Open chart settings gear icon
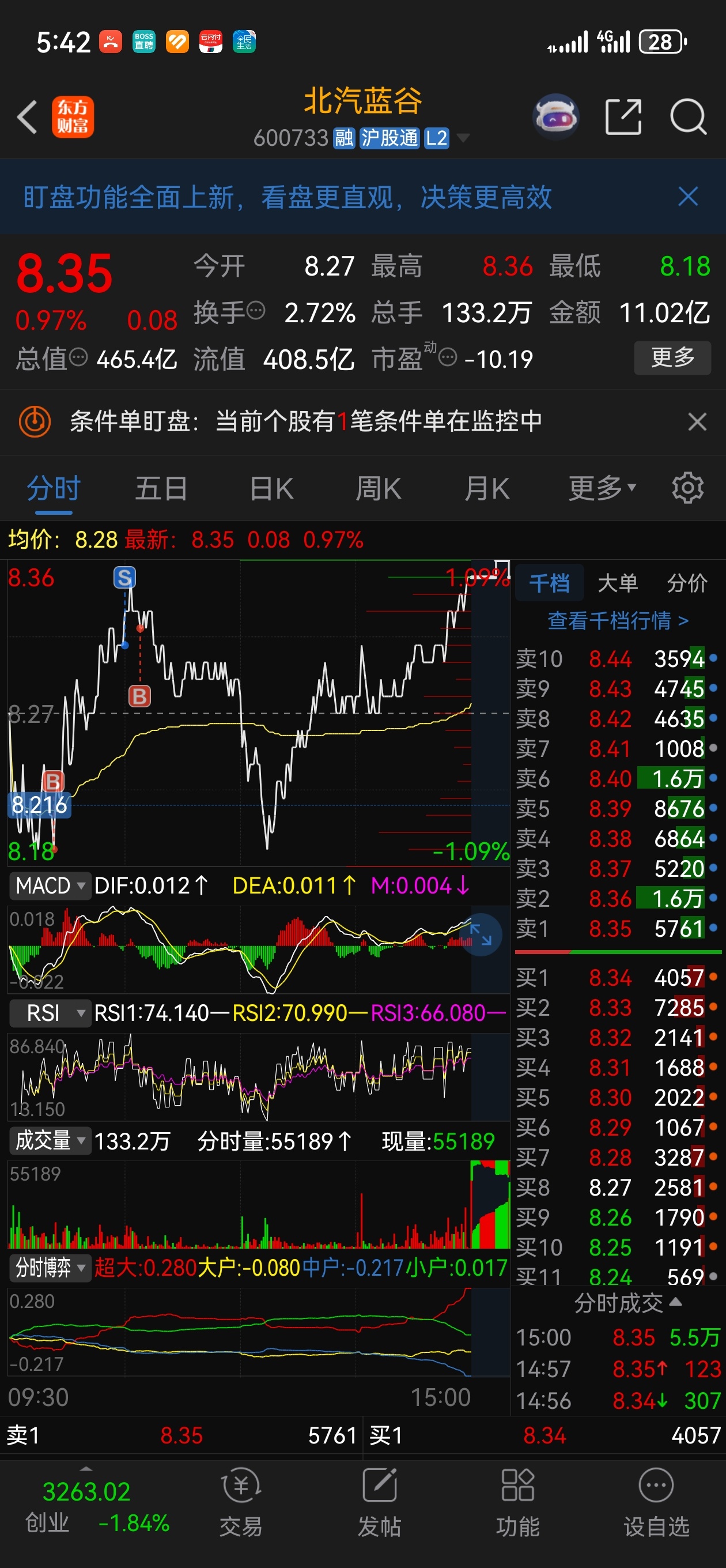 (x=687, y=488)
